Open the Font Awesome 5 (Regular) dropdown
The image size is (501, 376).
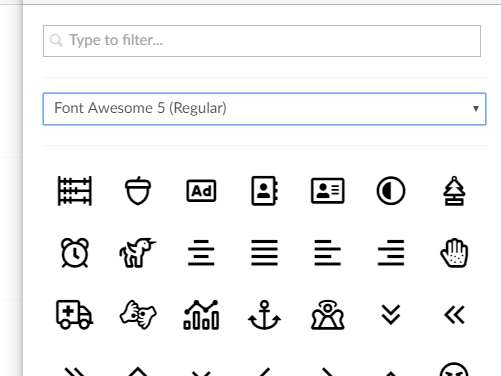[x=264, y=109]
